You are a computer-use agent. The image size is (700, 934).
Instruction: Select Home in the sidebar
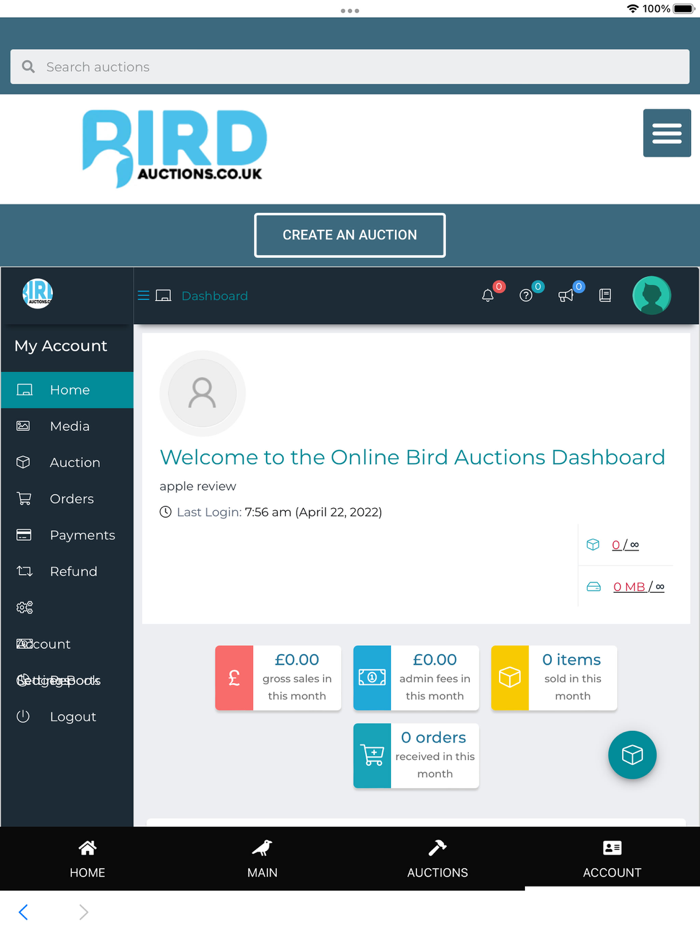[67, 390]
